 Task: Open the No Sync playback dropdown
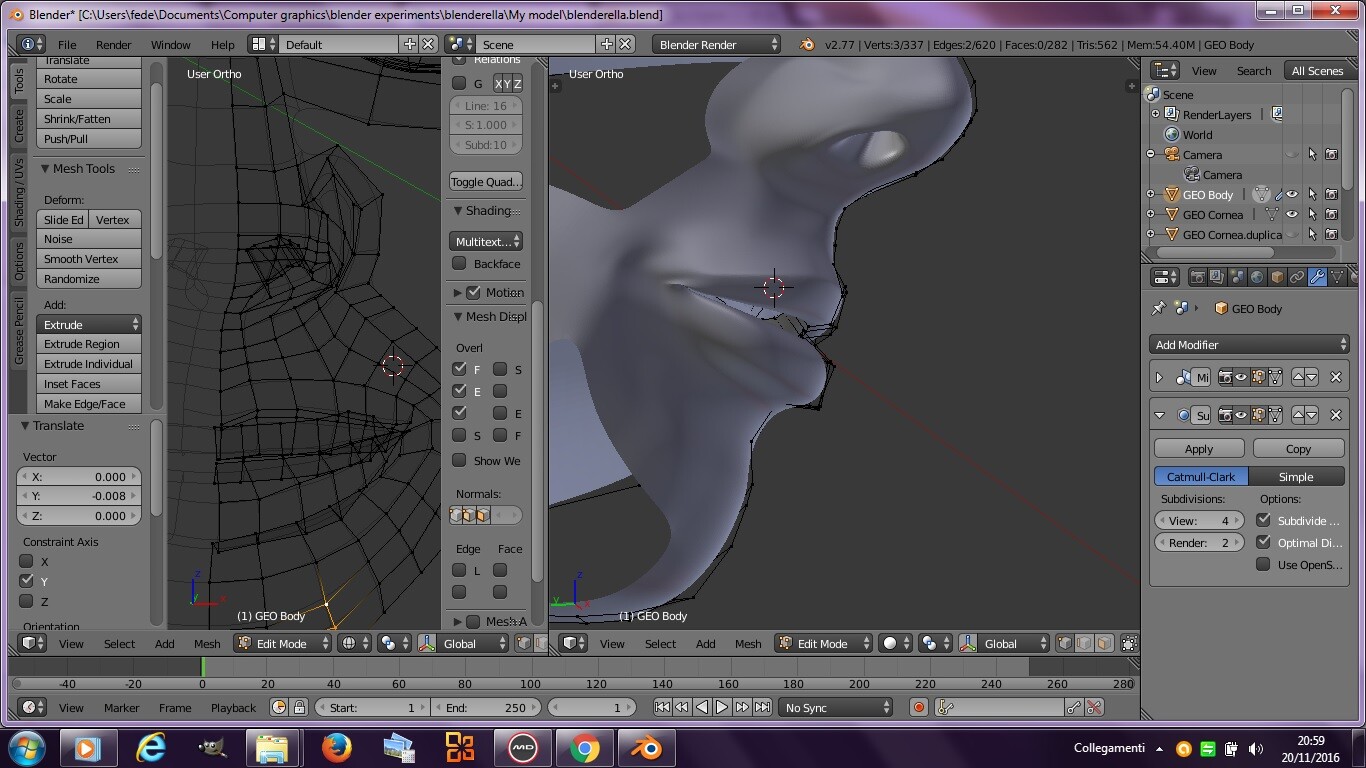pos(836,707)
